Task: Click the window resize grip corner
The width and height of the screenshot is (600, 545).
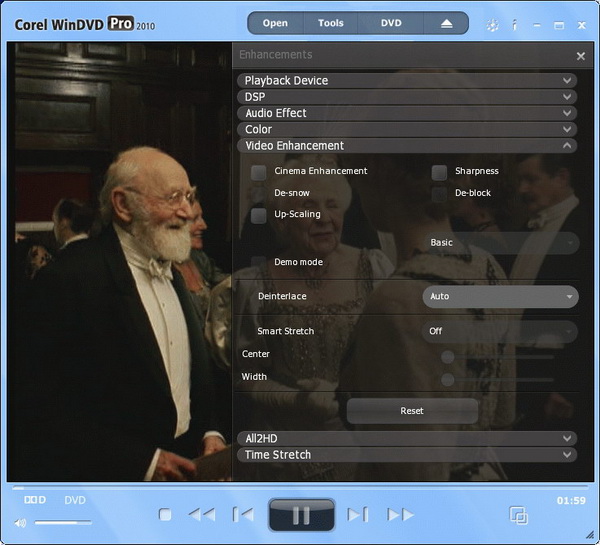Action: click(590, 535)
